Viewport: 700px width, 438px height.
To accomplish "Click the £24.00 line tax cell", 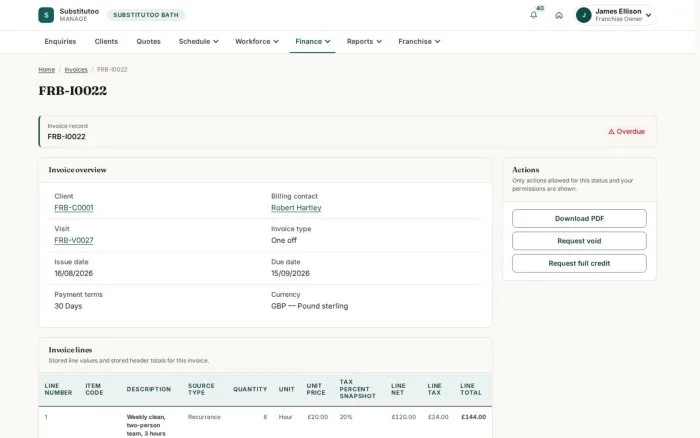I will tap(438, 417).
